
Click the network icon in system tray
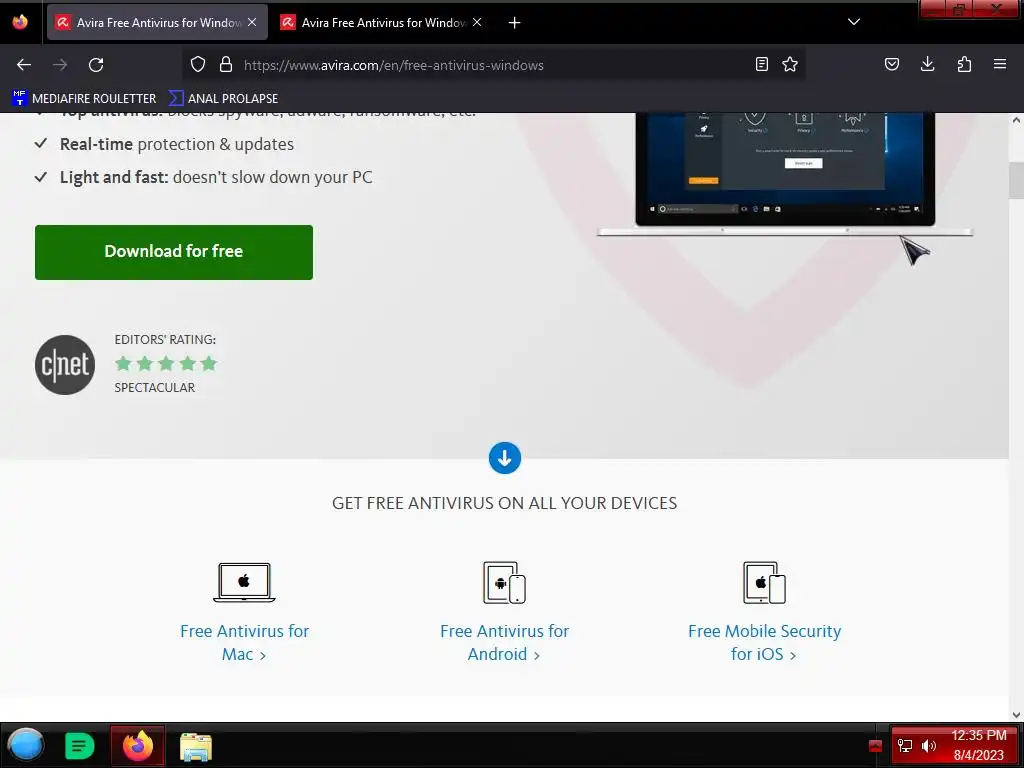pos(904,746)
